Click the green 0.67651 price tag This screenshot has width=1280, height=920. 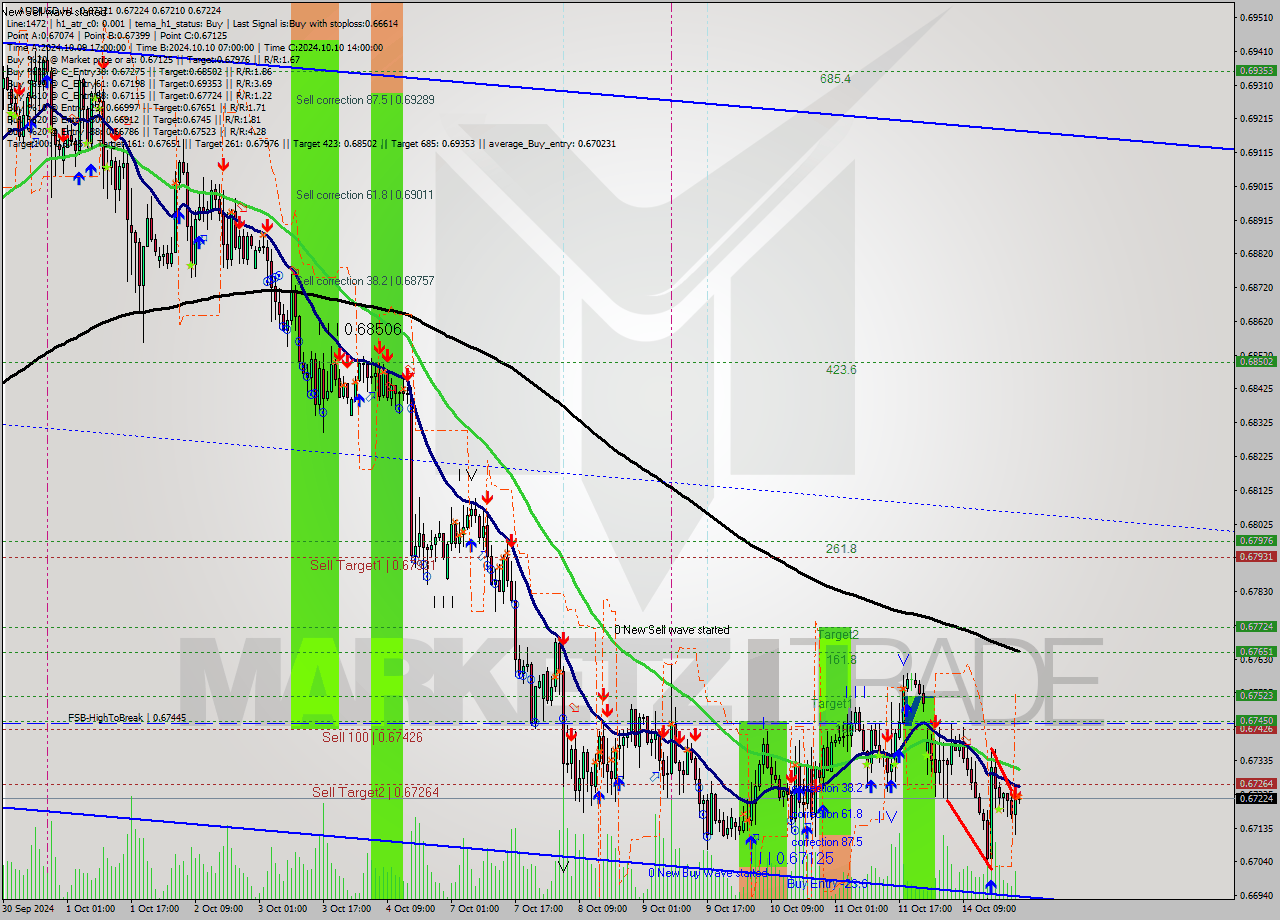[1256, 652]
